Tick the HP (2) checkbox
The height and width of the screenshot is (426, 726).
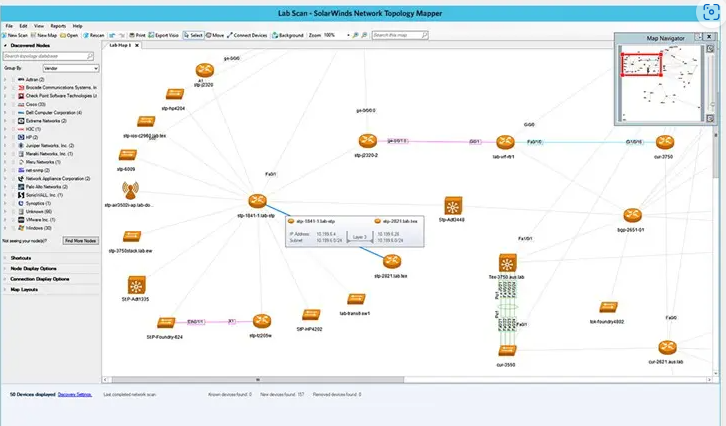click(13, 137)
